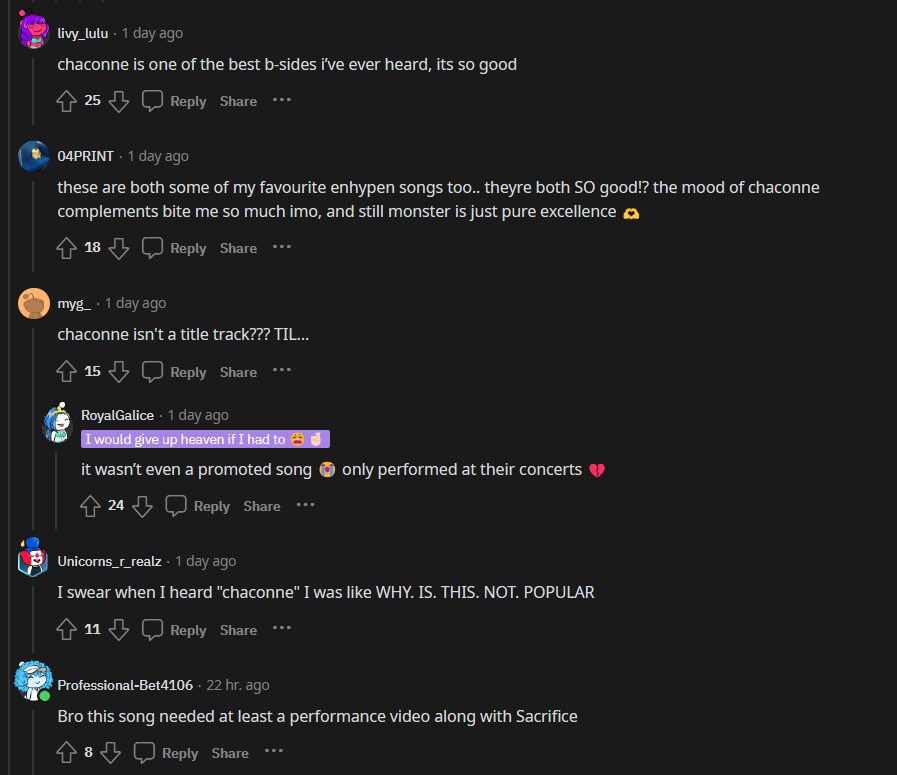Click RoyalGalice's purple user flair
This screenshot has width=897, height=775.
(x=206, y=439)
